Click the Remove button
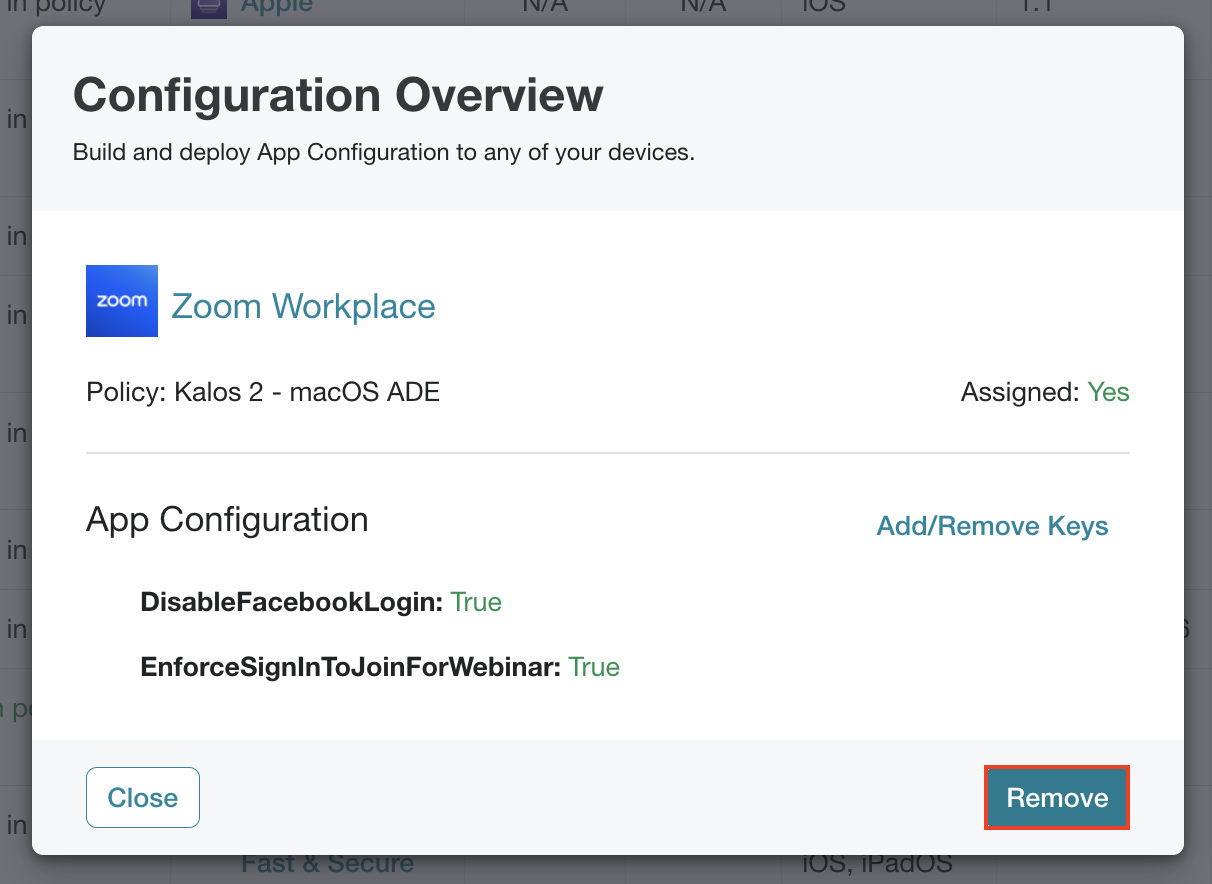This screenshot has width=1212, height=884. point(1057,798)
